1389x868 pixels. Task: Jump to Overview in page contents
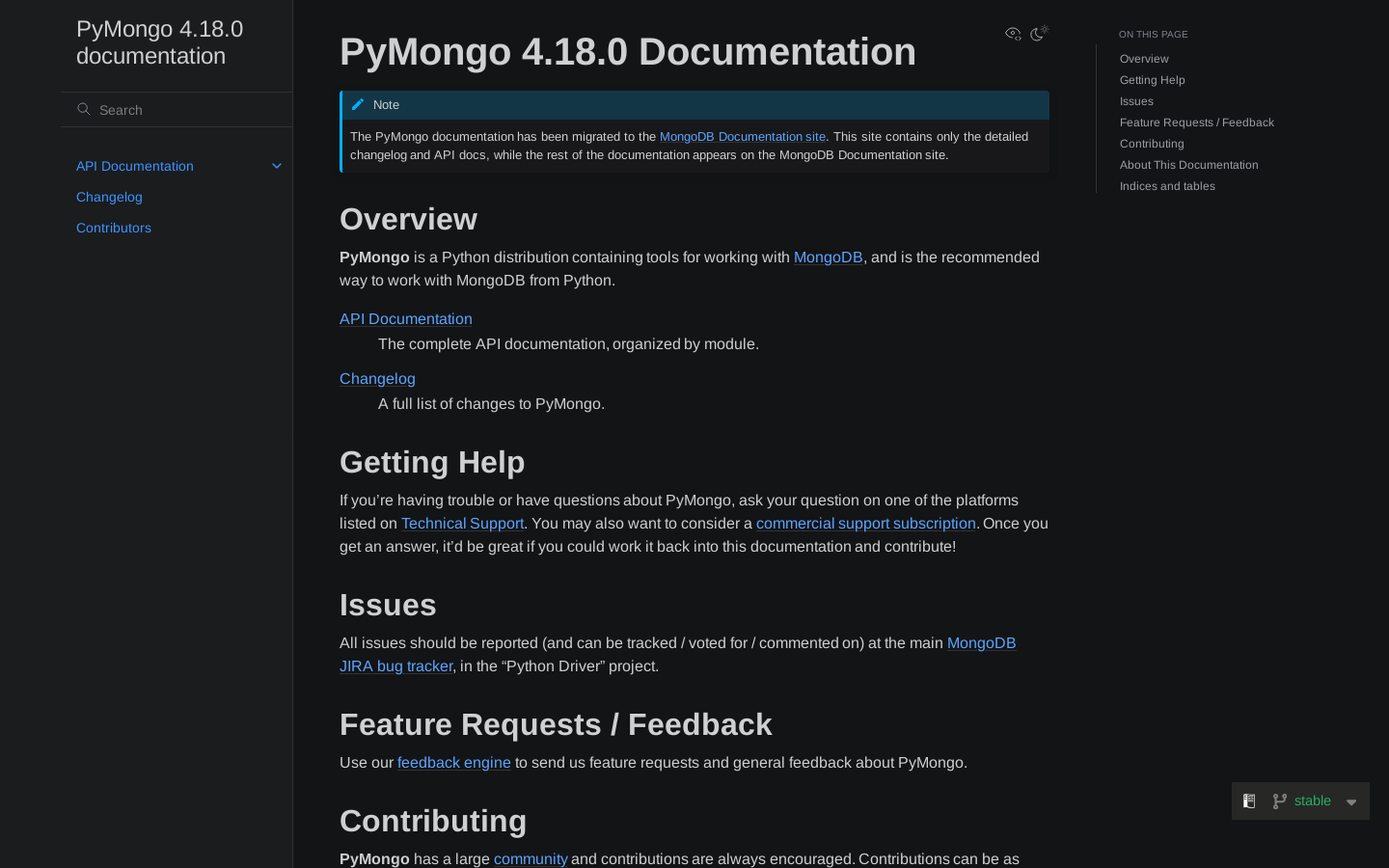point(1144,59)
